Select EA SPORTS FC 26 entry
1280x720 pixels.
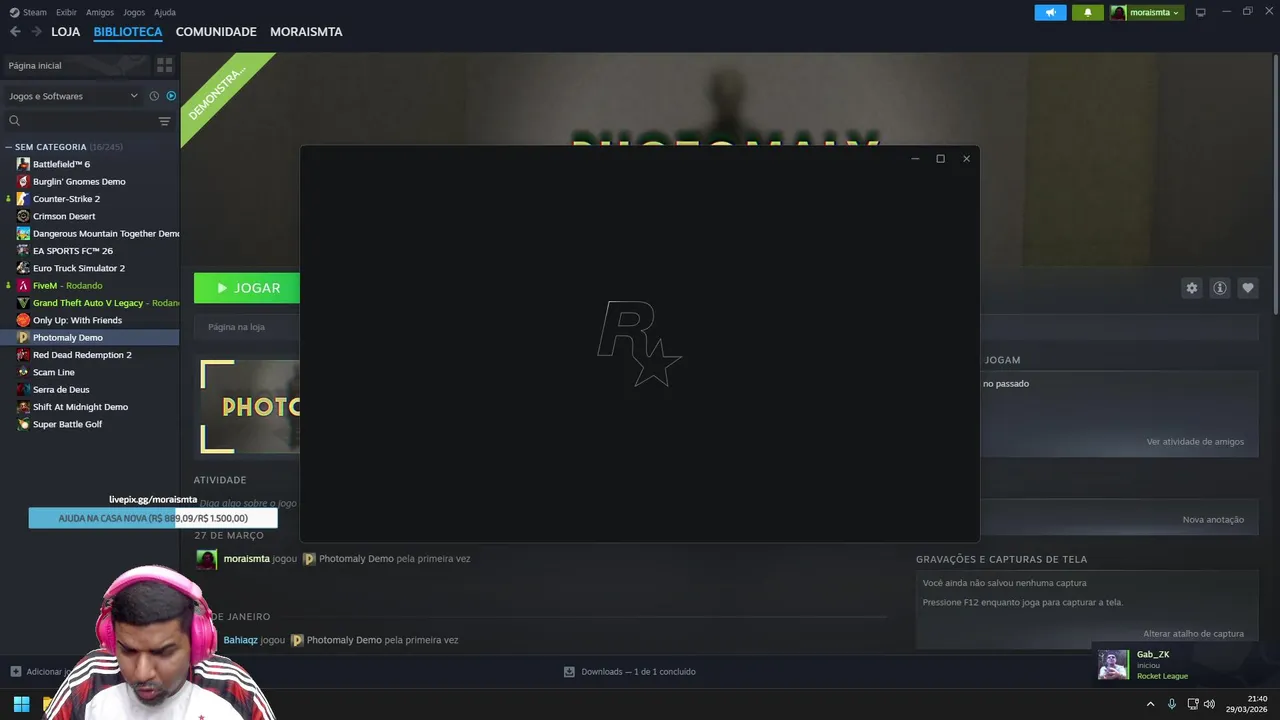90,251
